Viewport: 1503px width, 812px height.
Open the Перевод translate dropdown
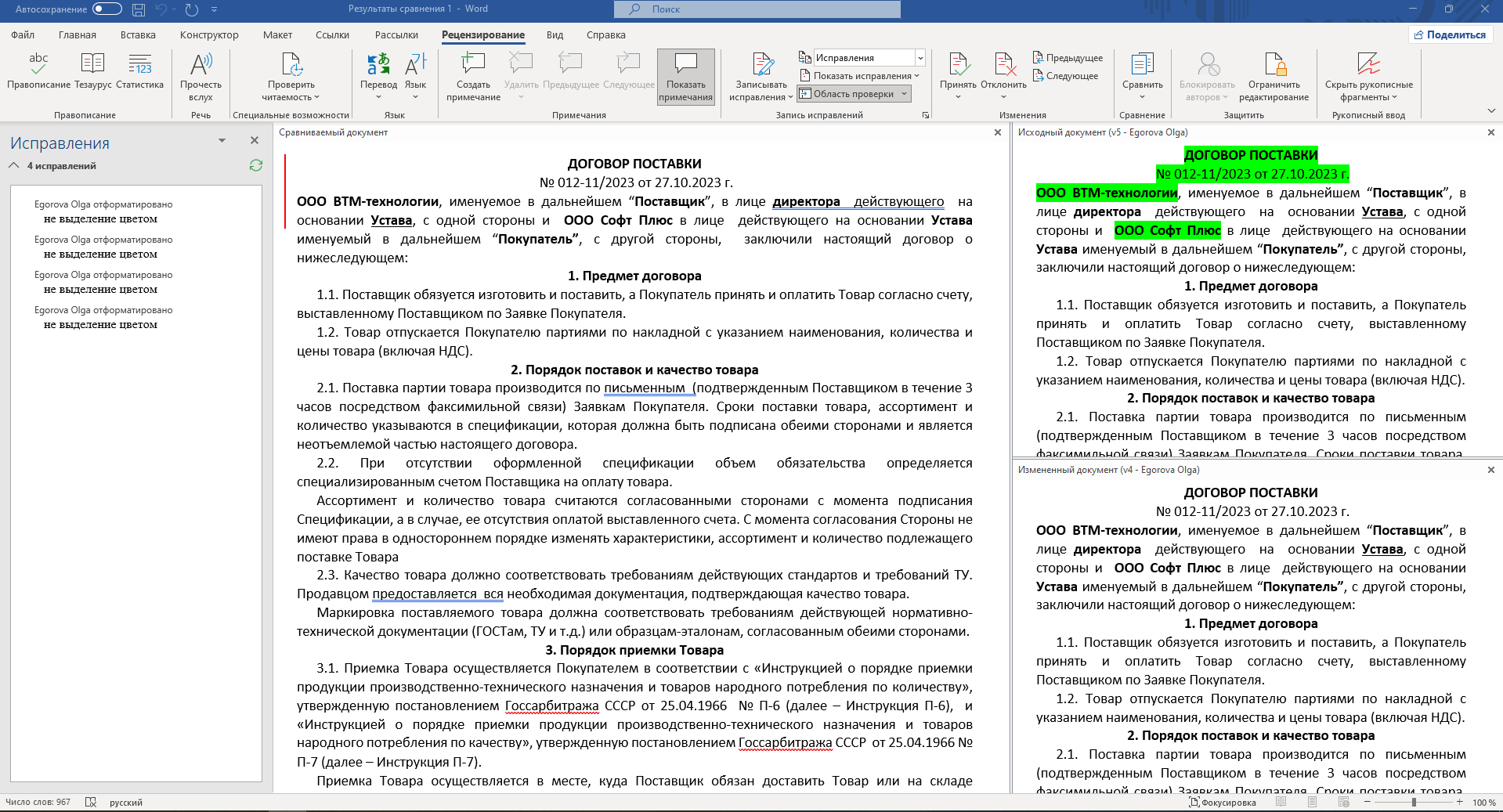378,76
